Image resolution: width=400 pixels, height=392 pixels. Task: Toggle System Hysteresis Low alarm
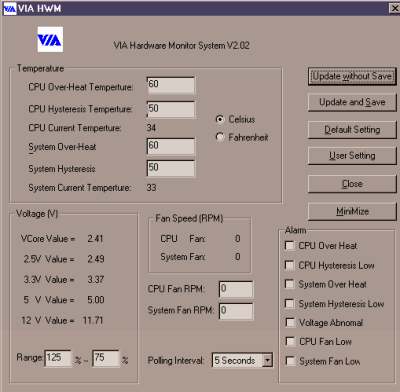(x=289, y=304)
